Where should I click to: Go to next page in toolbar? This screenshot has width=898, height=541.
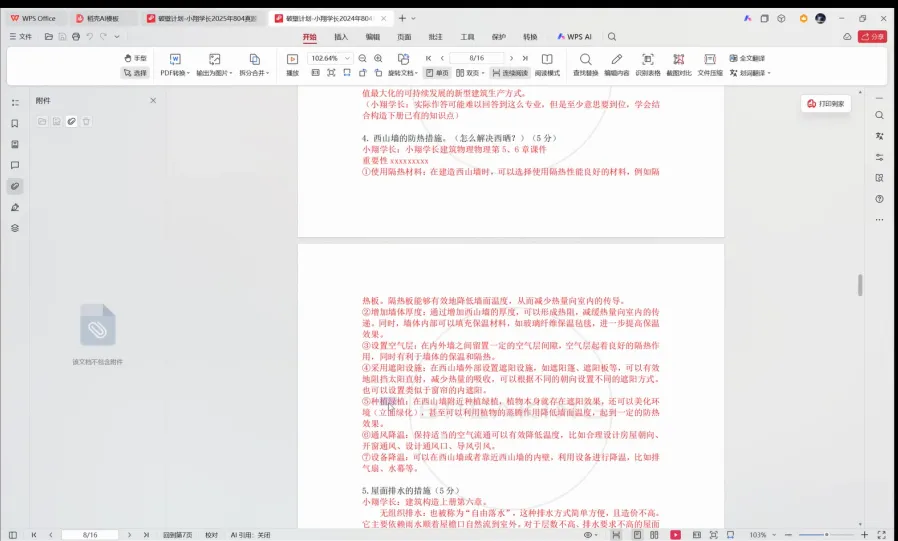point(511,58)
